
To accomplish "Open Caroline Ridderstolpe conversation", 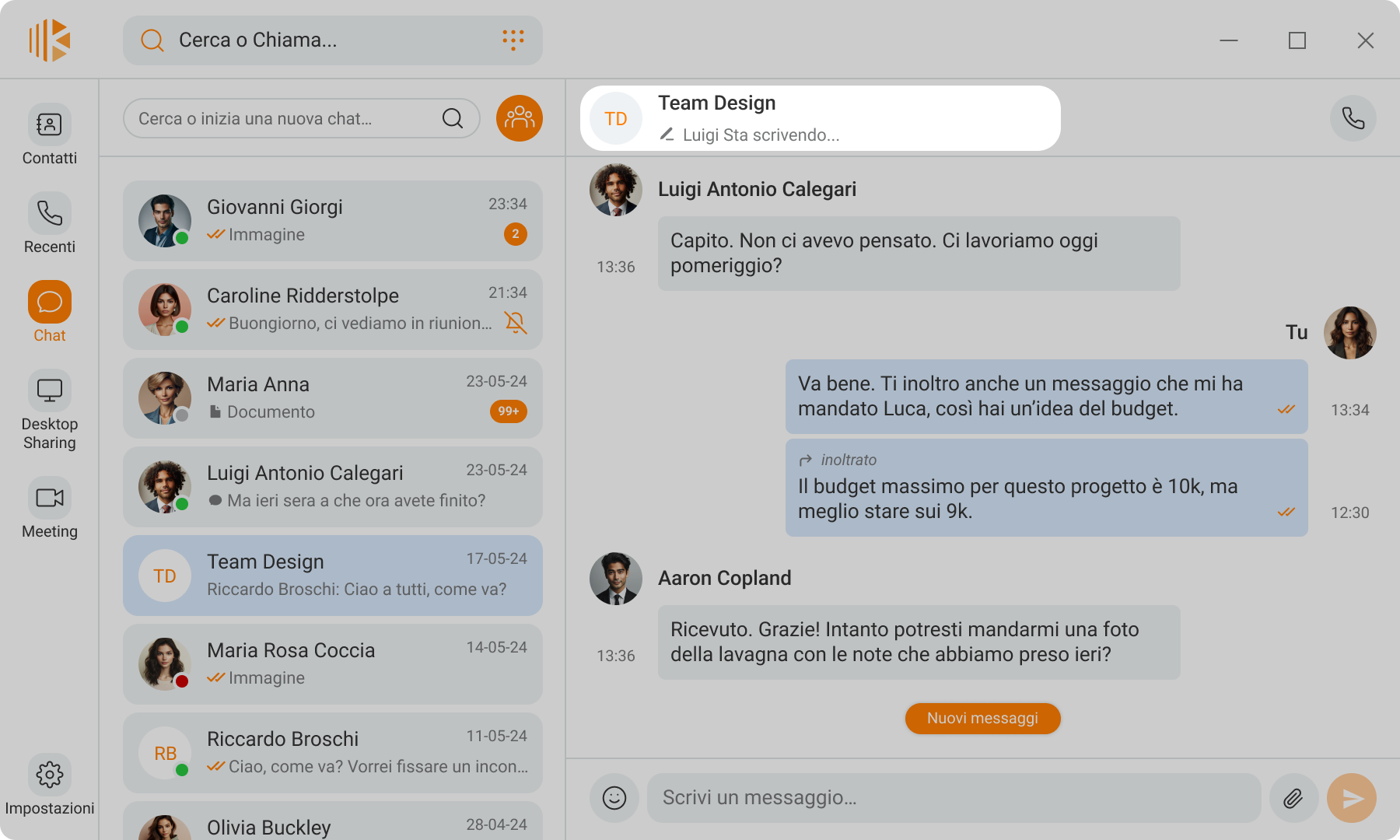I will point(333,310).
